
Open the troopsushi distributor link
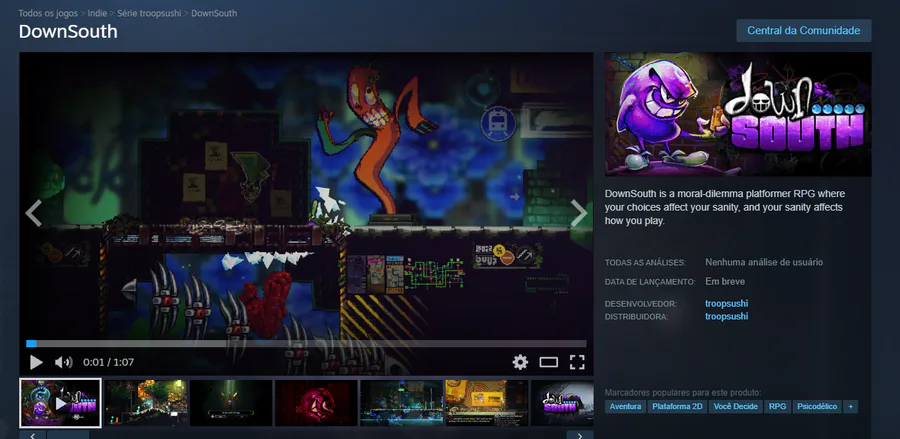coord(727,316)
